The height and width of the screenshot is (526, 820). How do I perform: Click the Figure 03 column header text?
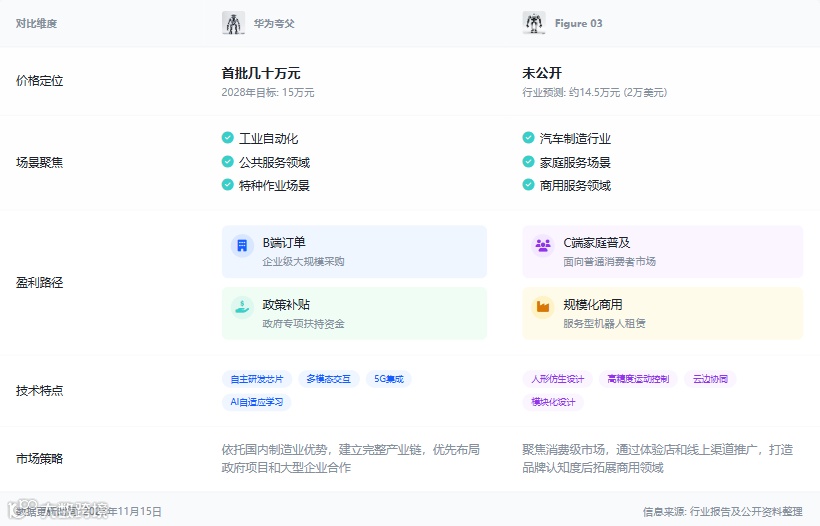pos(578,24)
